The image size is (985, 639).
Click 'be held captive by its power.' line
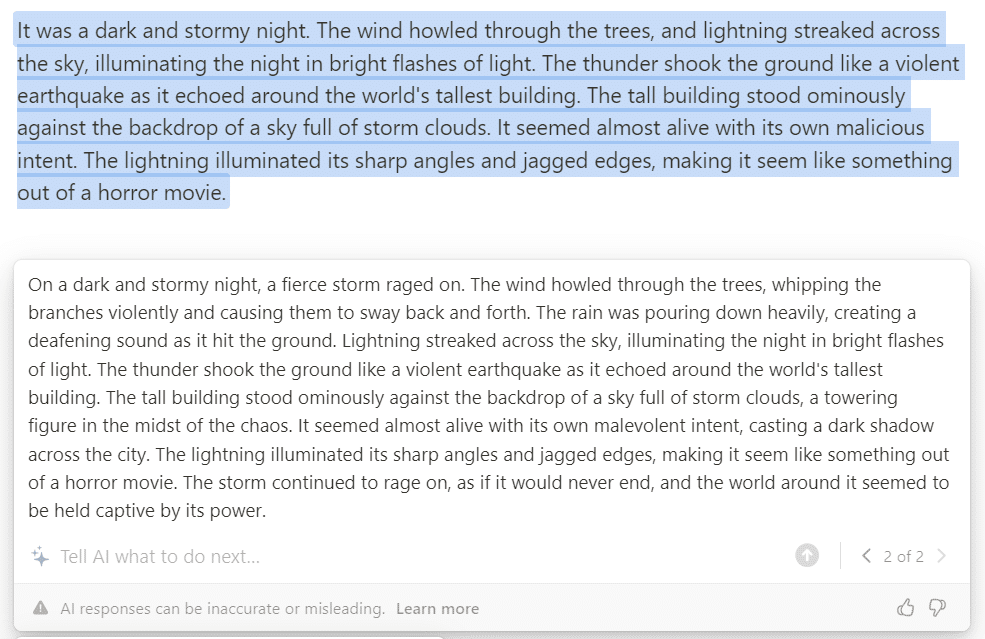point(146,511)
